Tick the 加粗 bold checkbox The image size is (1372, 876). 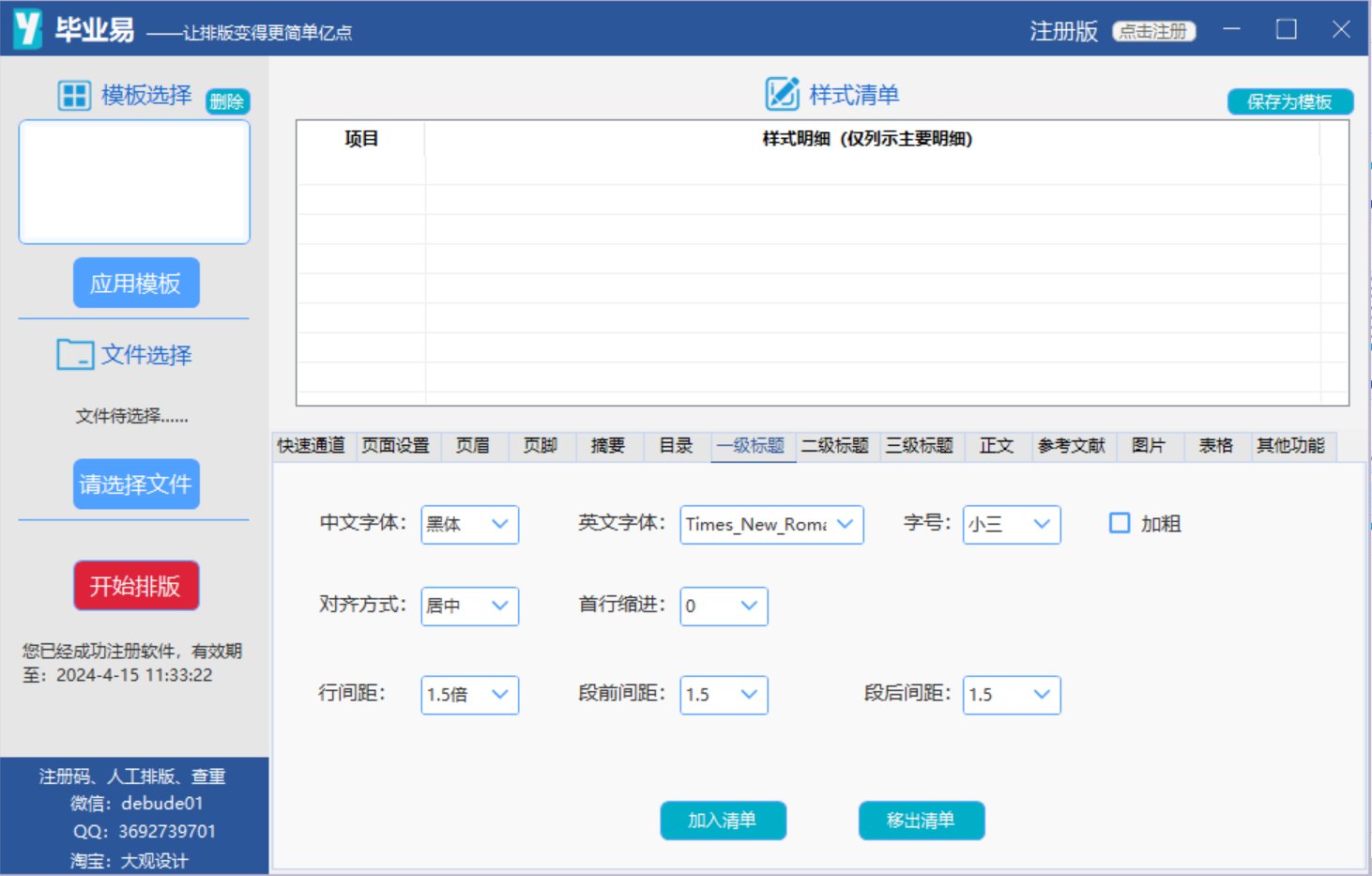point(1120,523)
